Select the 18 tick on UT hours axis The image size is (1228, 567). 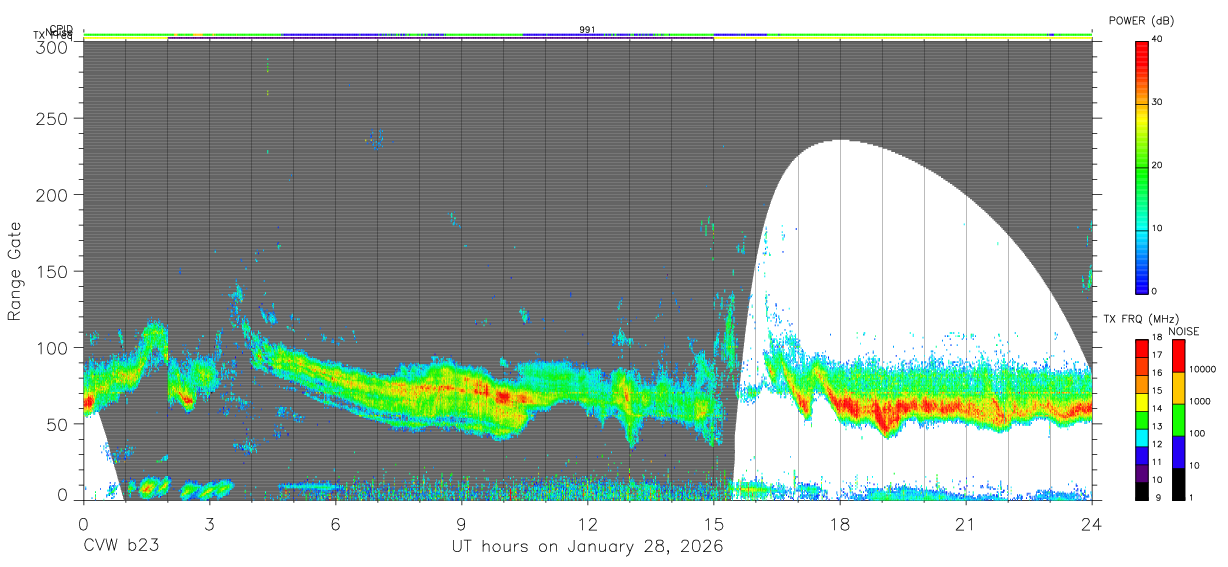tap(840, 524)
